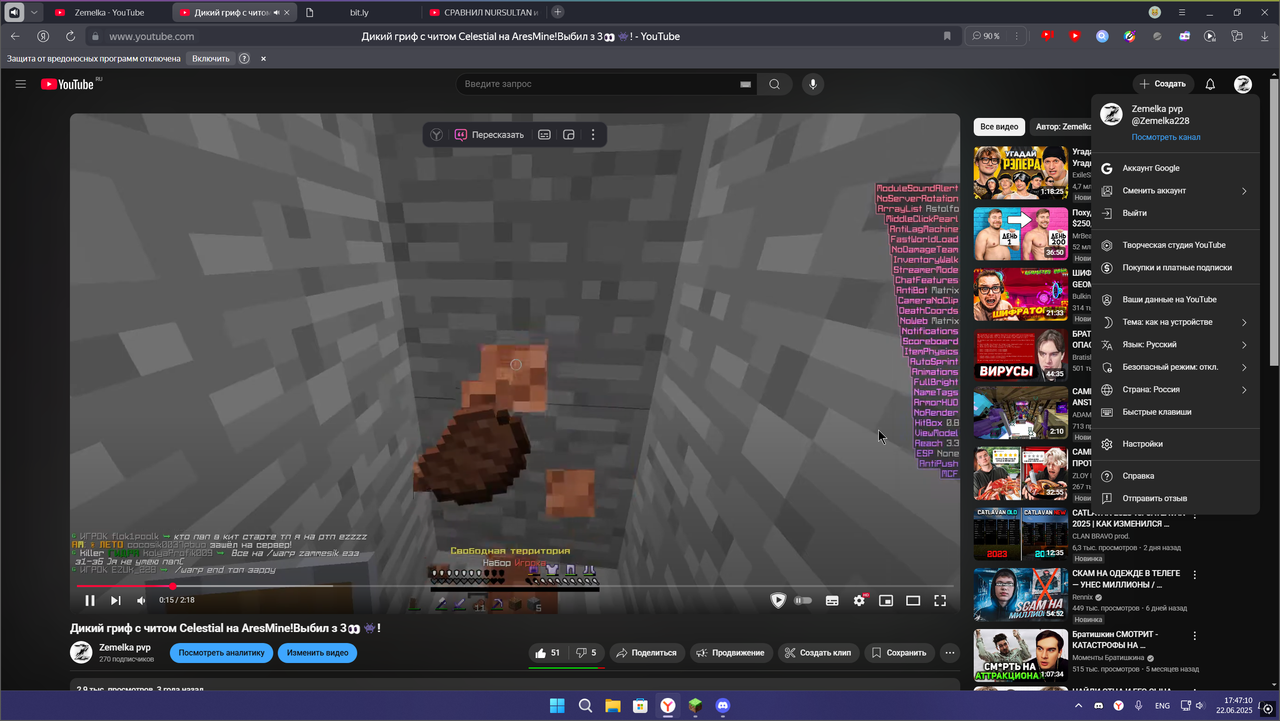Focus the YouTube search input field
Screen dimensions: 1280x721
[x=597, y=85]
